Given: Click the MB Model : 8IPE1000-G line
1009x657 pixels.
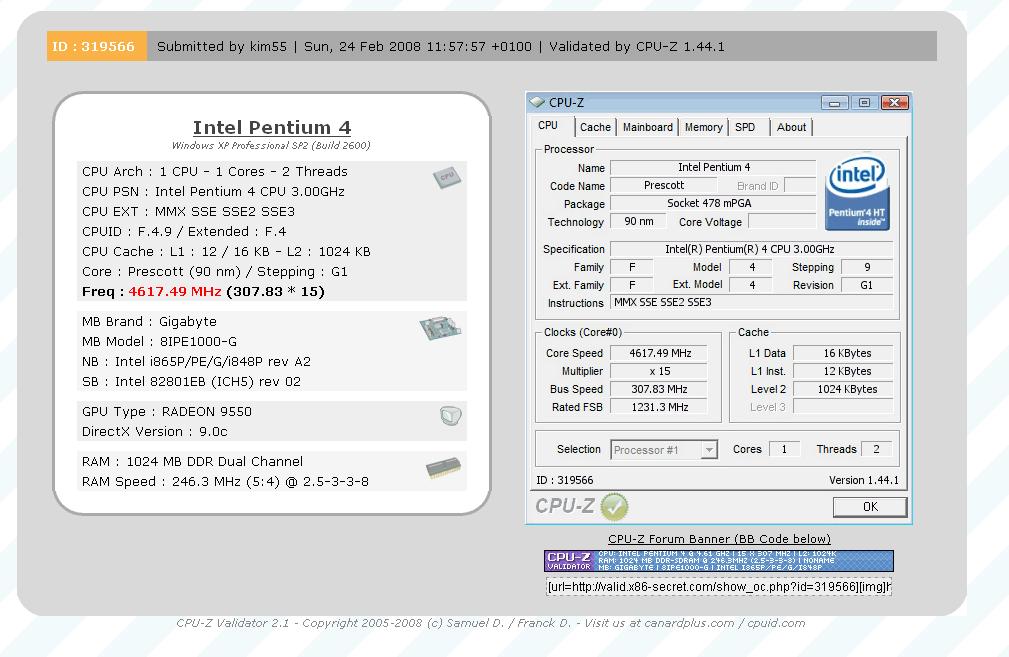Looking at the screenshot, I should [x=160, y=342].
